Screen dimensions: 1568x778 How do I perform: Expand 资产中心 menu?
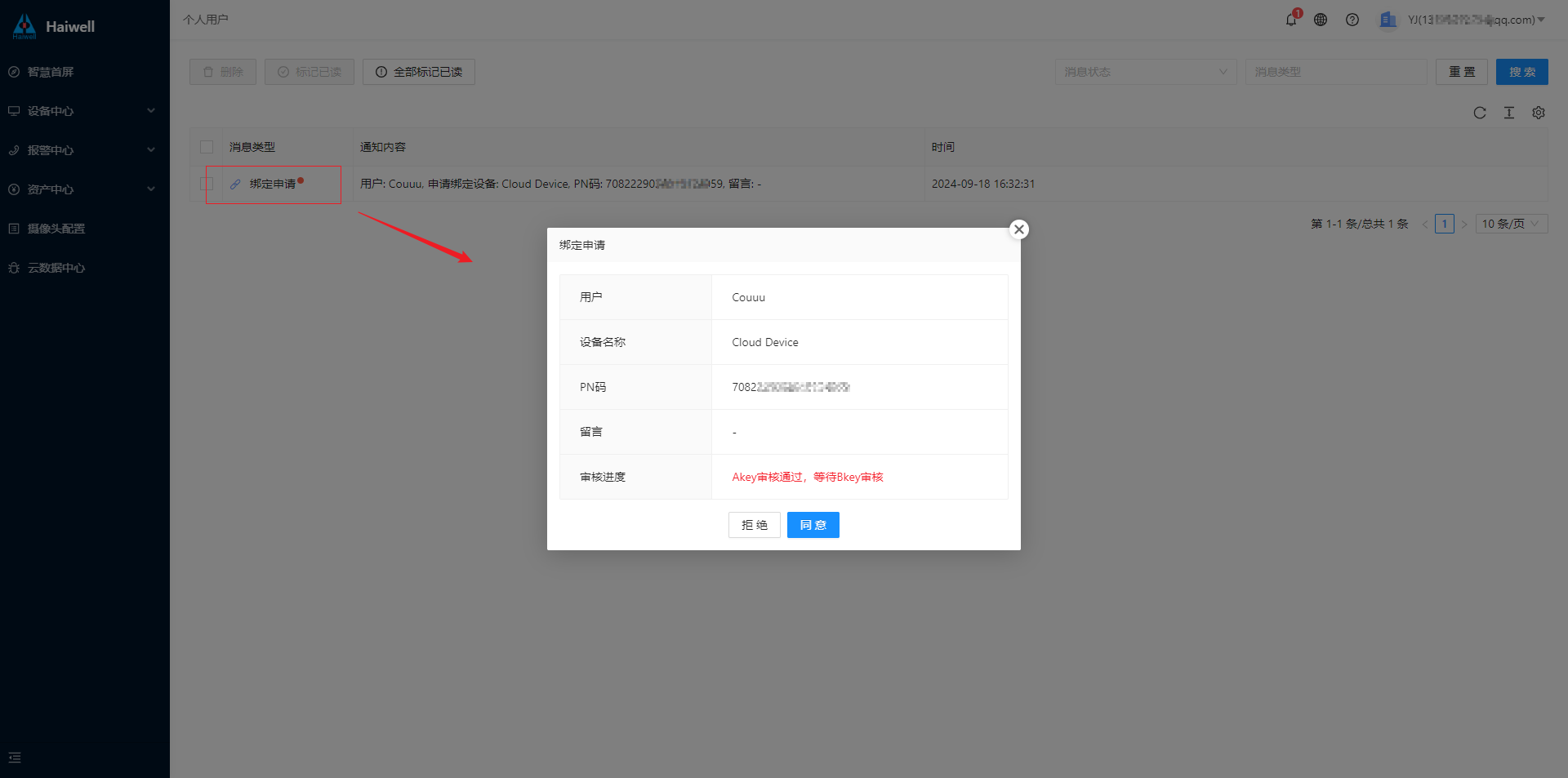(85, 189)
